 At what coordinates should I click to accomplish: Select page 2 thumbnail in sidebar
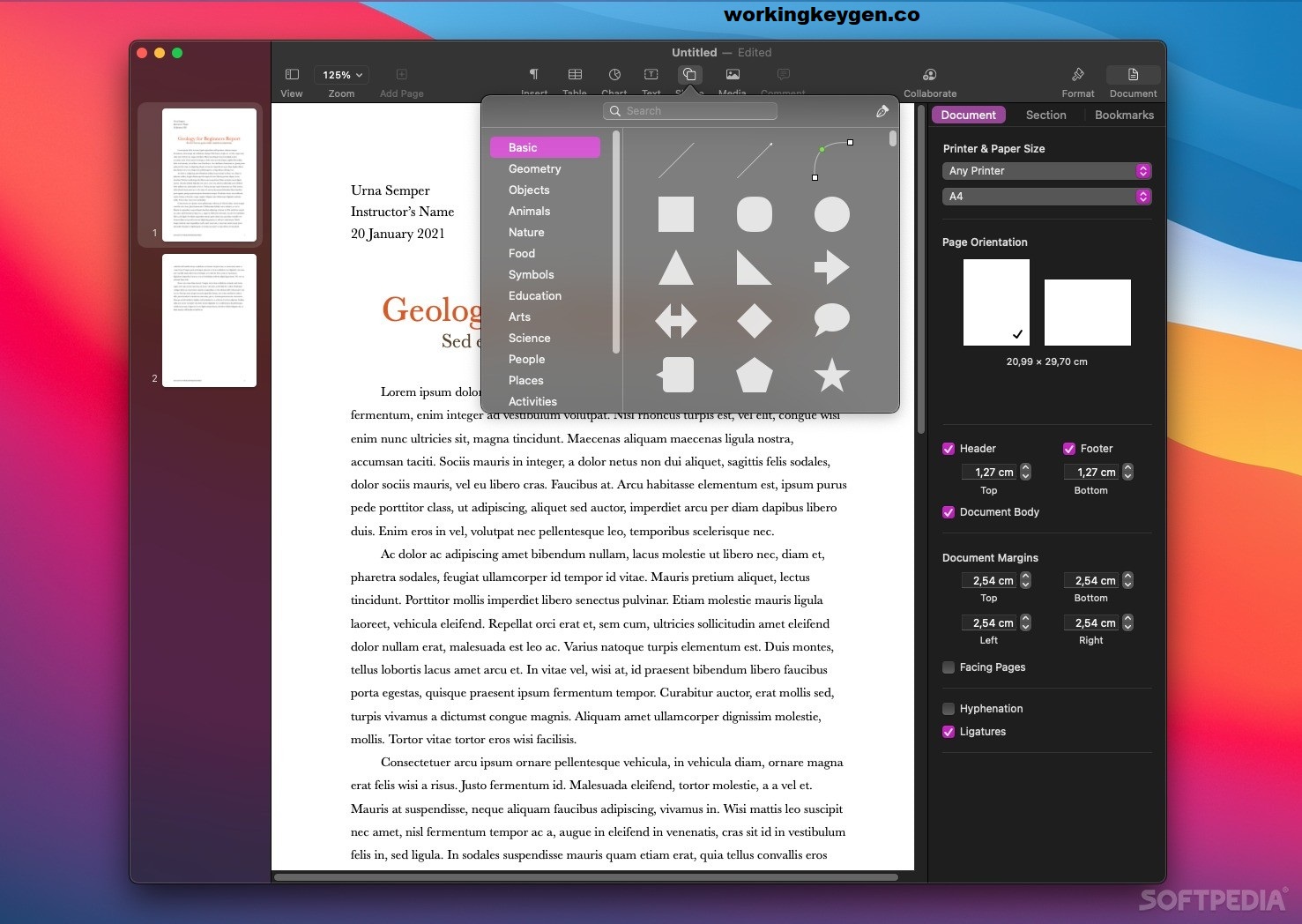click(x=209, y=320)
